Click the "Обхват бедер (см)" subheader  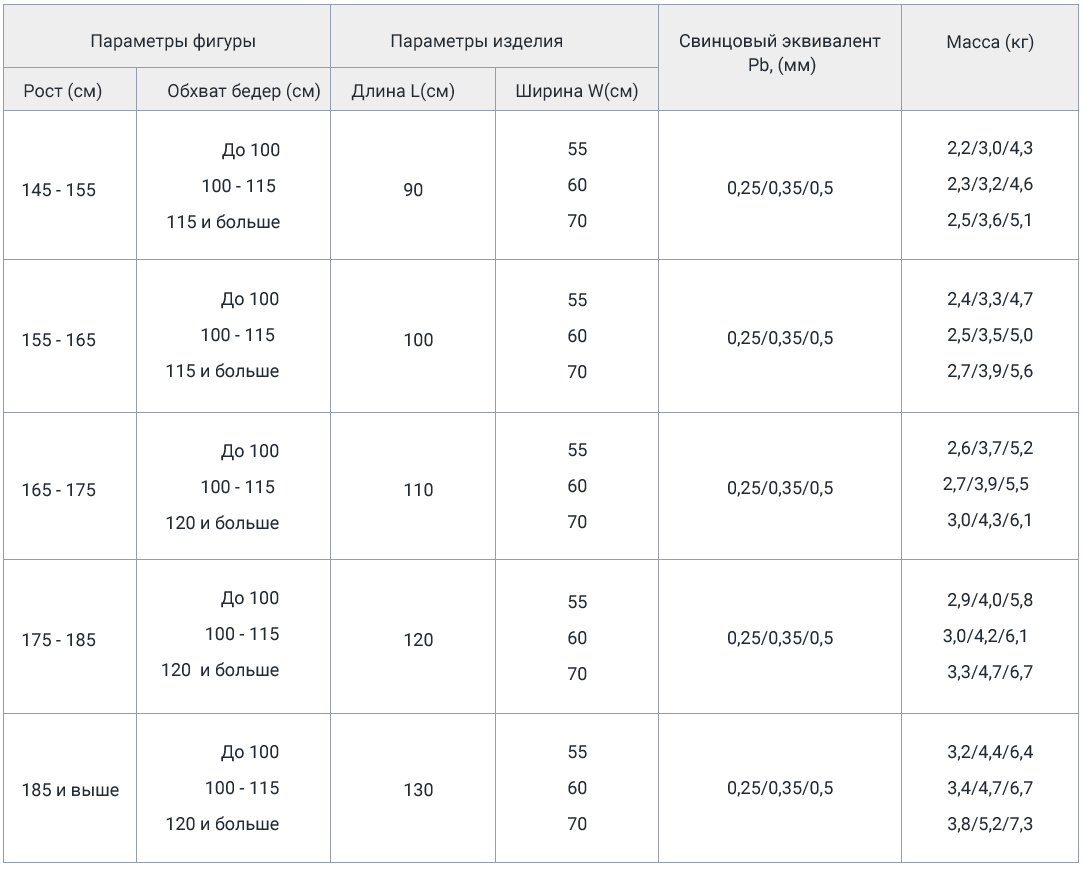[x=244, y=92]
